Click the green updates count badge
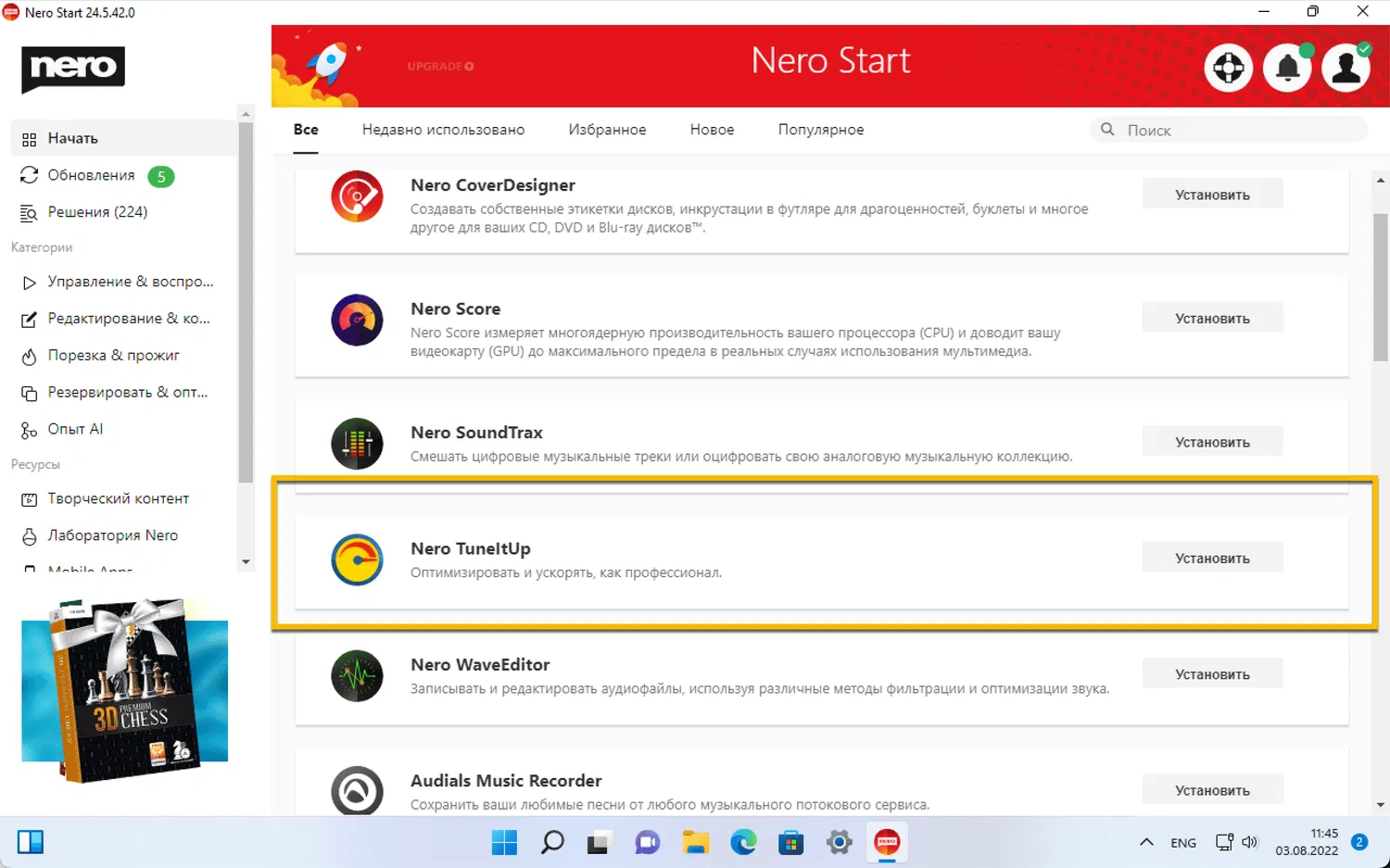Image resolution: width=1390 pixels, height=868 pixels. 161,176
